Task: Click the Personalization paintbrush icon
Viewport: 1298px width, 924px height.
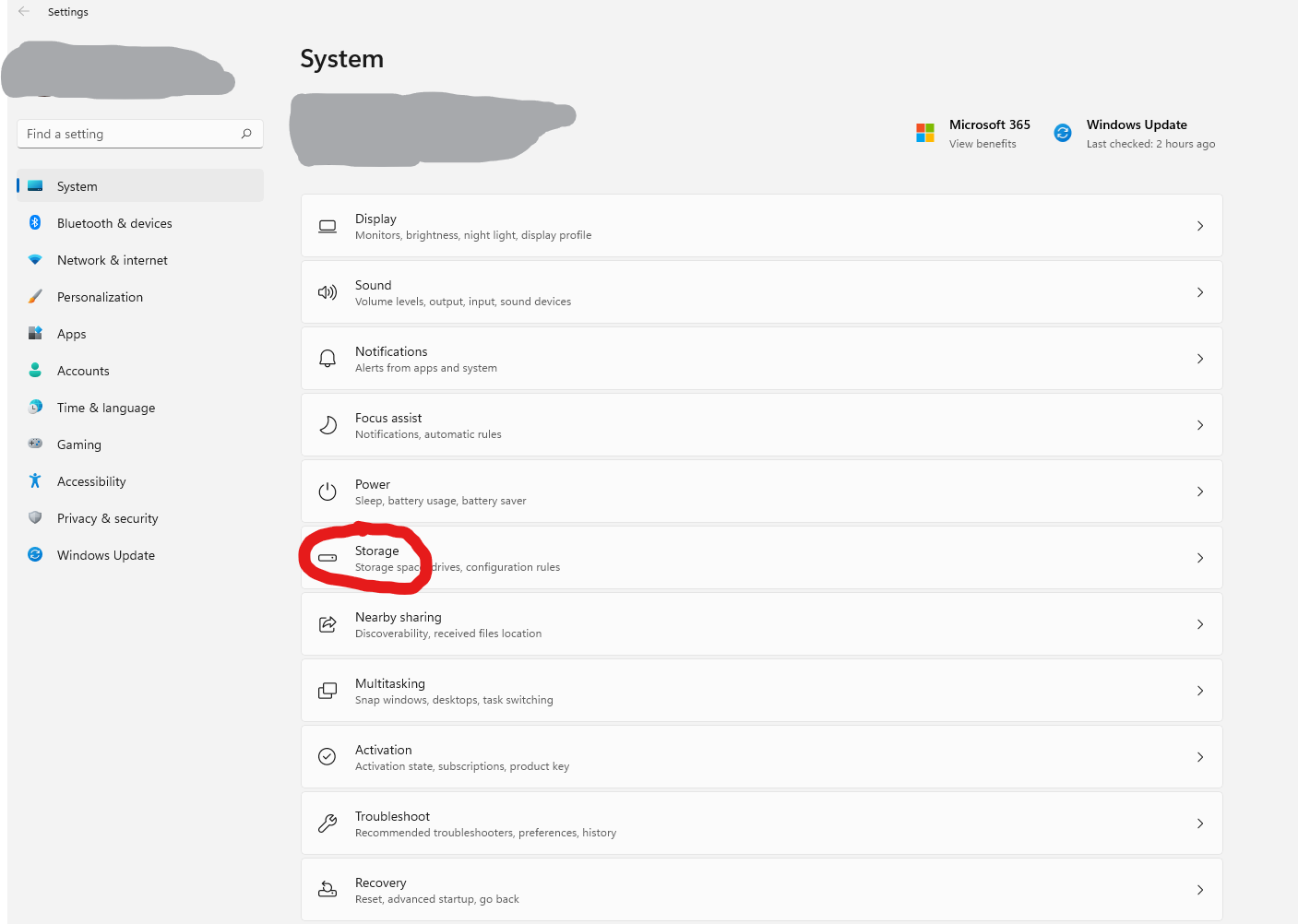Action: click(34, 296)
